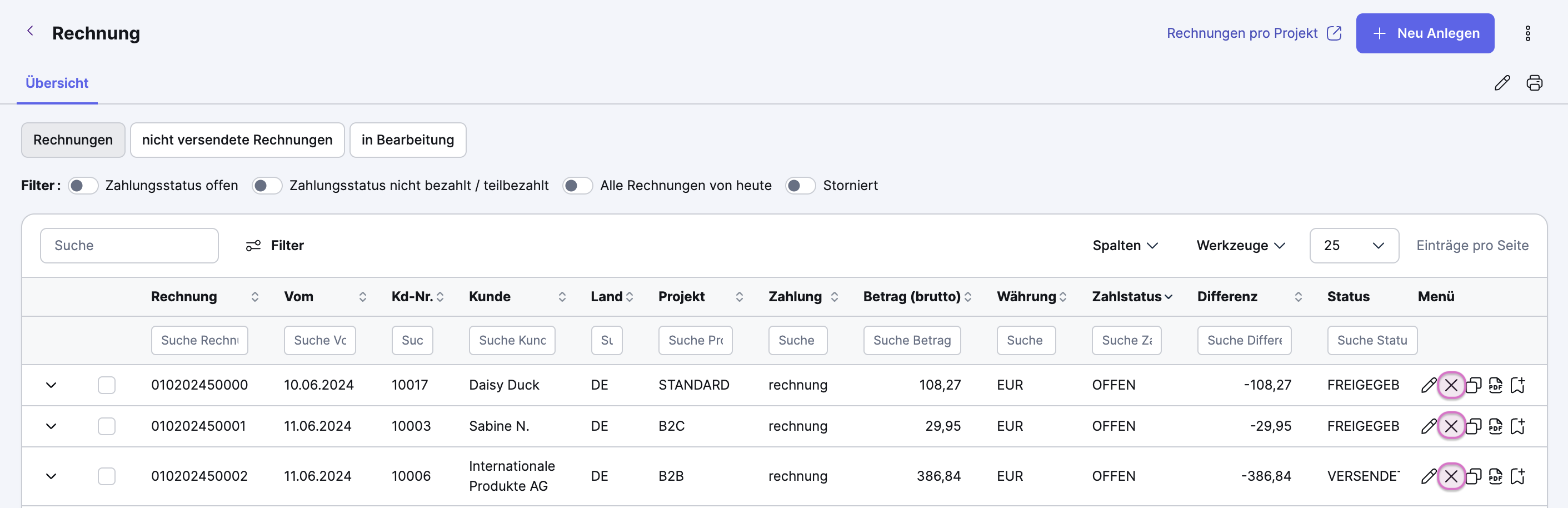Image resolution: width=1568 pixels, height=508 pixels.
Task: Sort by the Zahlung column
Action: pos(834,297)
